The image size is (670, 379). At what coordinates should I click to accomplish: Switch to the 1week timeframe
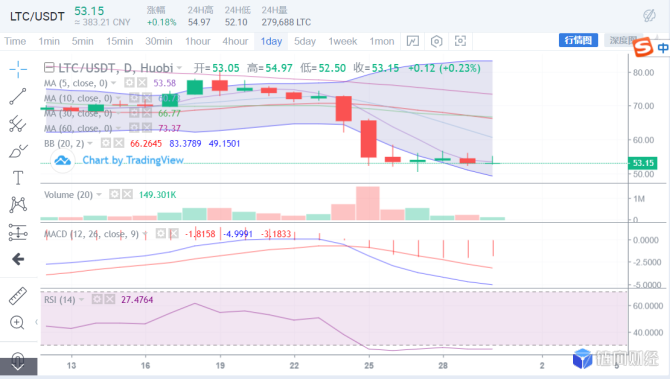coord(343,41)
